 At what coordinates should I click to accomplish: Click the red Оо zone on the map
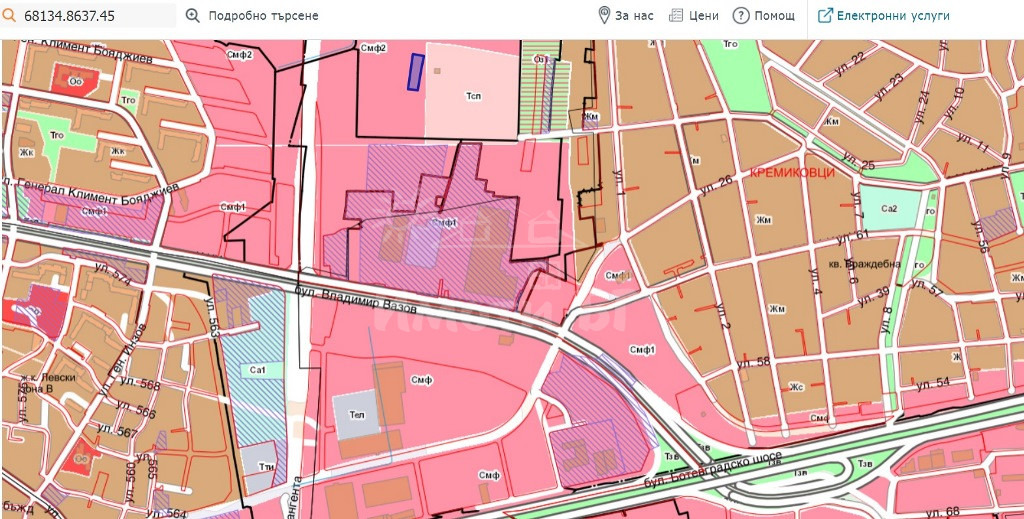point(75,79)
